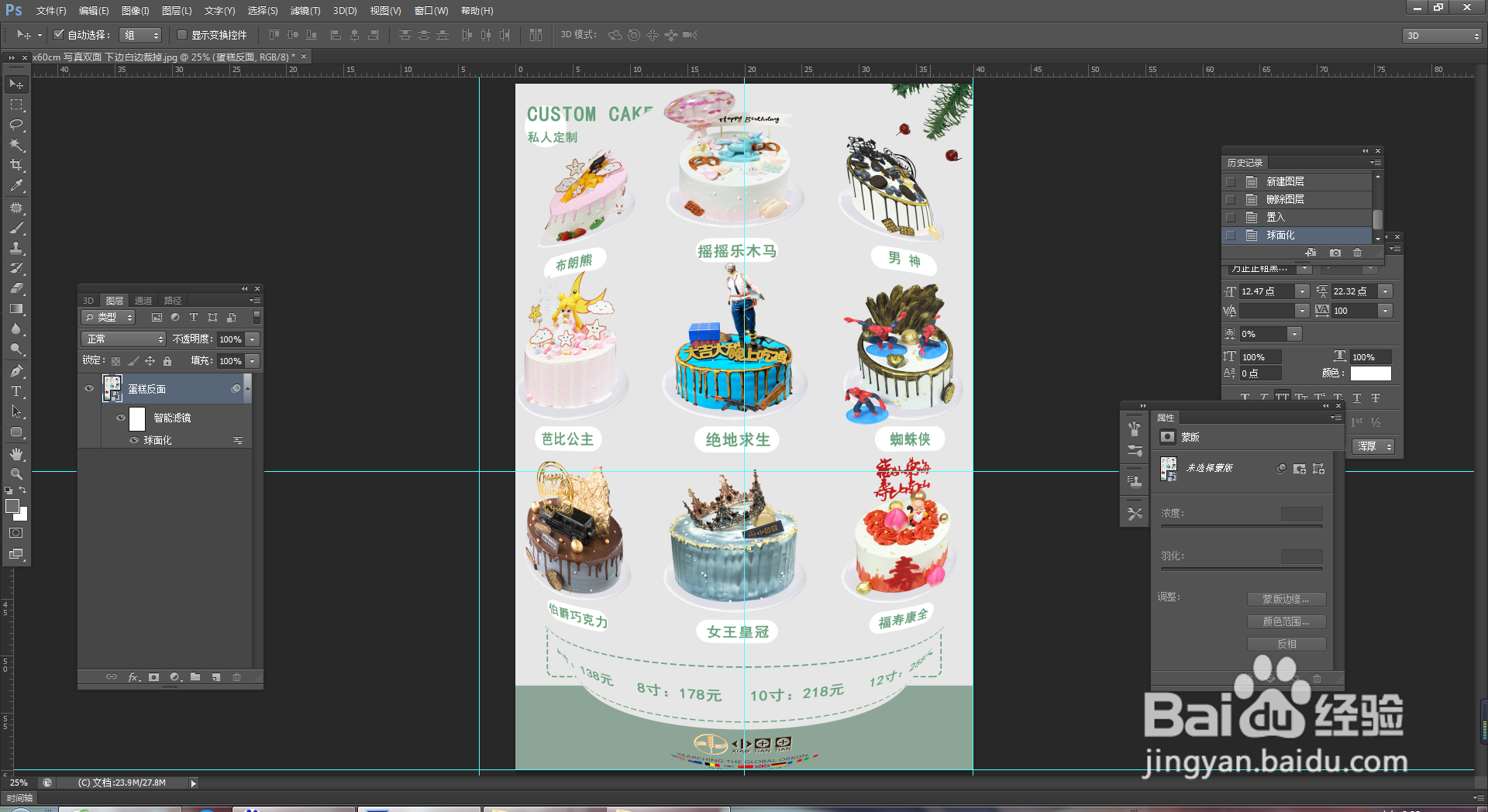The image size is (1488, 812).
Task: Set history brush source at 删除图层 state
Action: pyautogui.click(x=1231, y=199)
